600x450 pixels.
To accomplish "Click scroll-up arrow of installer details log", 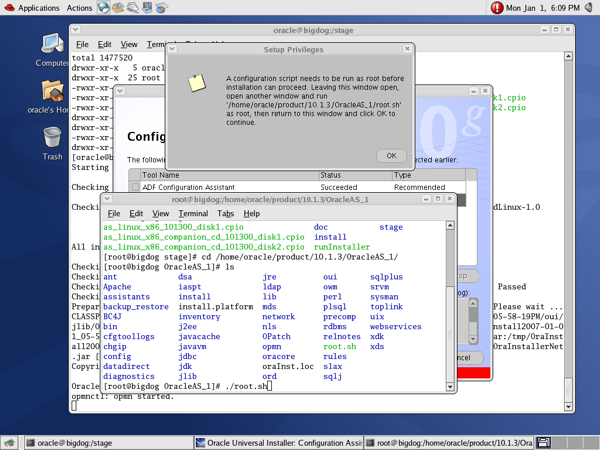I will pyautogui.click(x=473, y=304).
